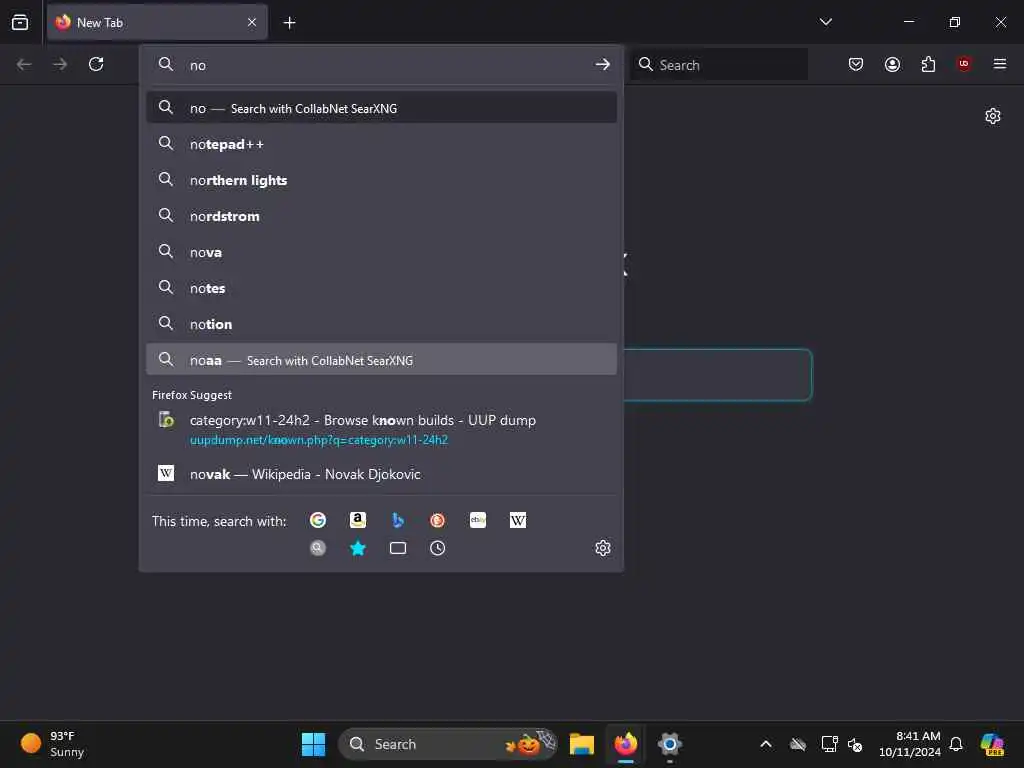Focus the toolbar Search box
1024x768 pixels.
(x=719, y=65)
